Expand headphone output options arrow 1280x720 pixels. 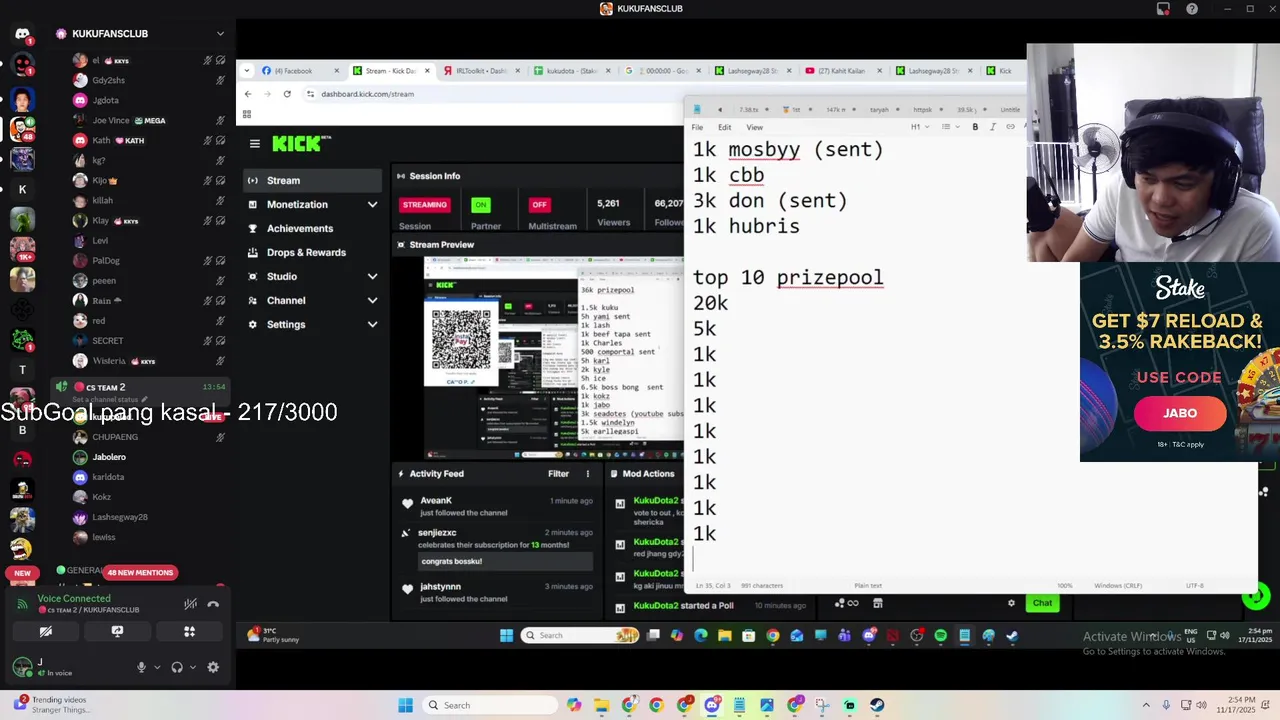tap(192, 667)
